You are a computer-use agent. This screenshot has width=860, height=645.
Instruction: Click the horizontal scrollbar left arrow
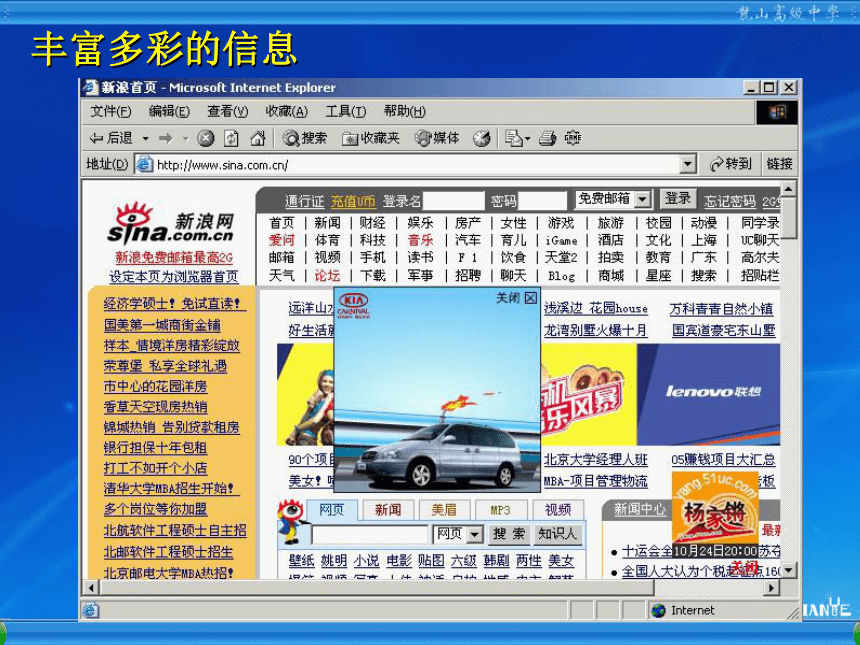point(91,588)
